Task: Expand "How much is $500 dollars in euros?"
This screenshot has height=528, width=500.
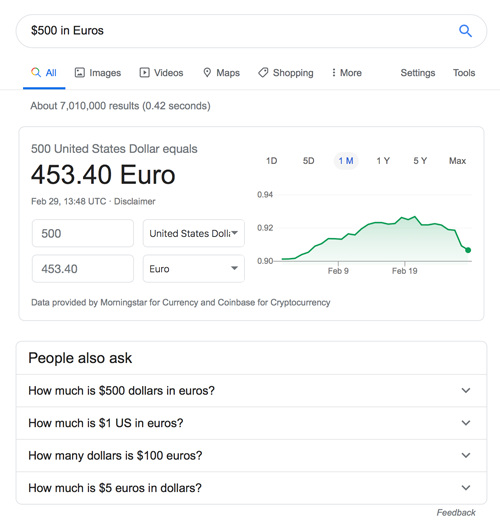Action: pyautogui.click(x=251, y=391)
